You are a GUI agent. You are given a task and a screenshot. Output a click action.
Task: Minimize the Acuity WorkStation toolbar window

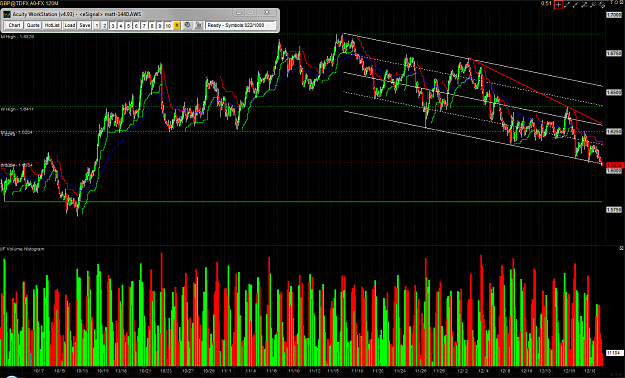[239, 13]
